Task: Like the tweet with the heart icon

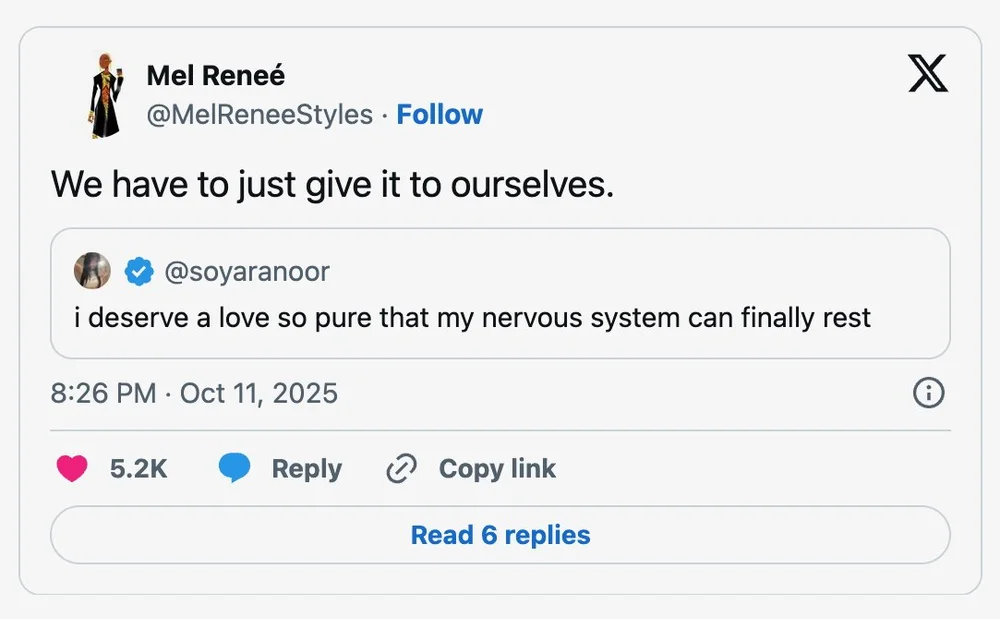Action: tap(72, 468)
